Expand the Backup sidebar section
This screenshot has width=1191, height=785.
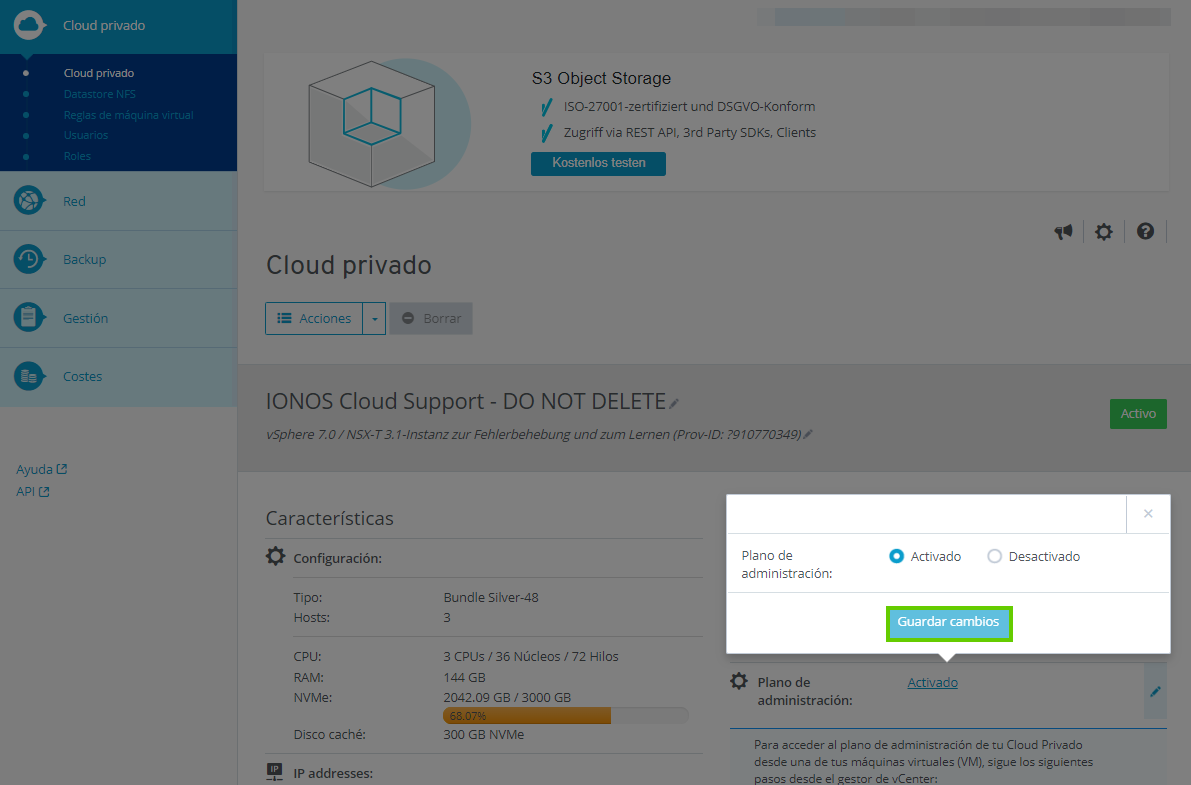(118, 259)
